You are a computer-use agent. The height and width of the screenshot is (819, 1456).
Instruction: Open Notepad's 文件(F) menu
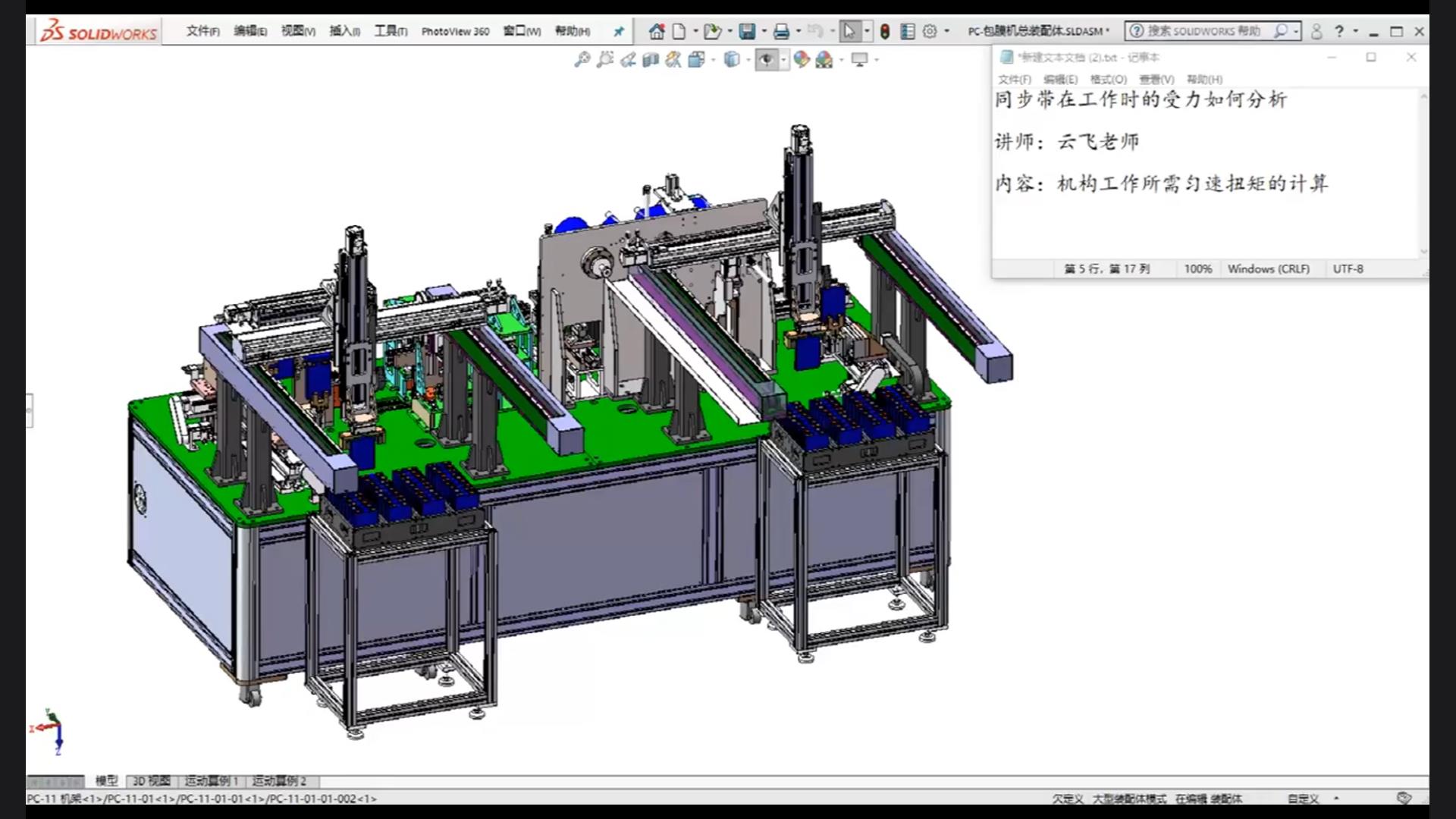point(1014,79)
